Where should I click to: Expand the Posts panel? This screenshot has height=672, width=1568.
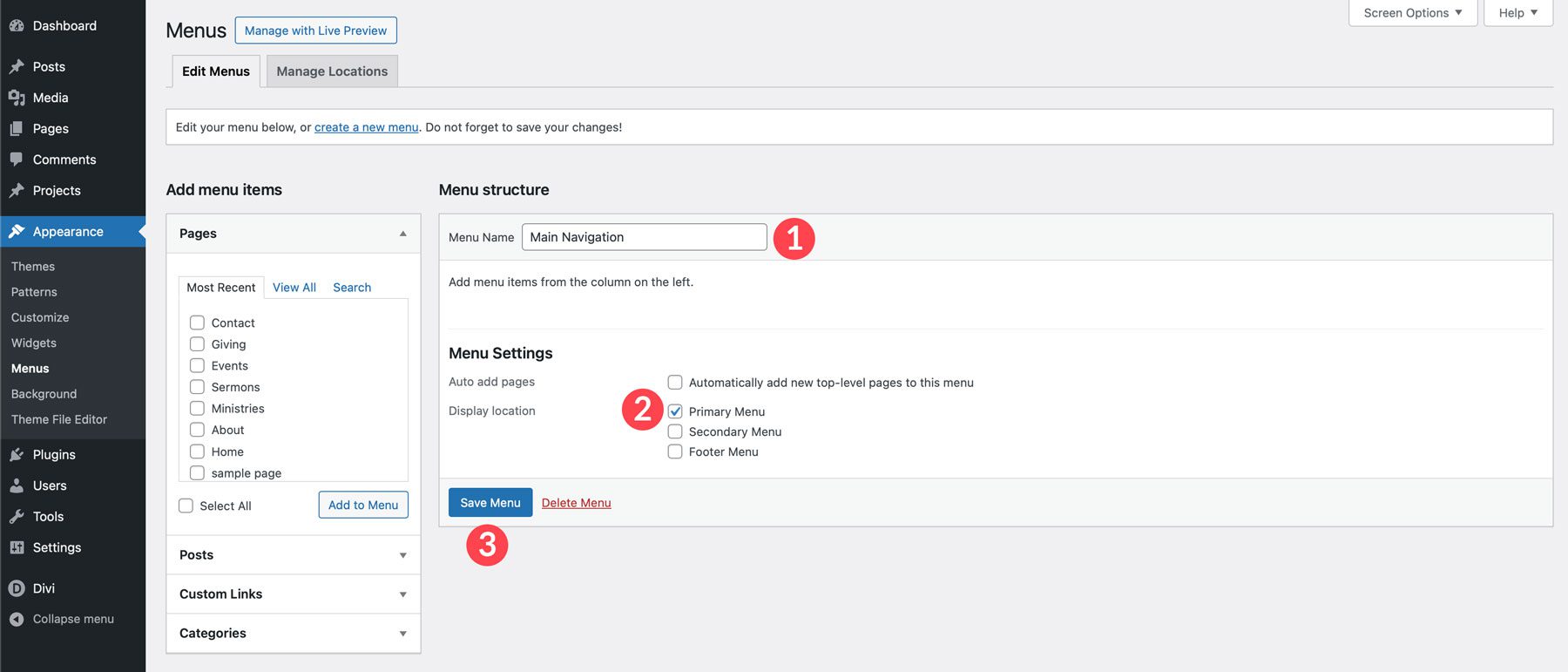pyautogui.click(x=294, y=555)
